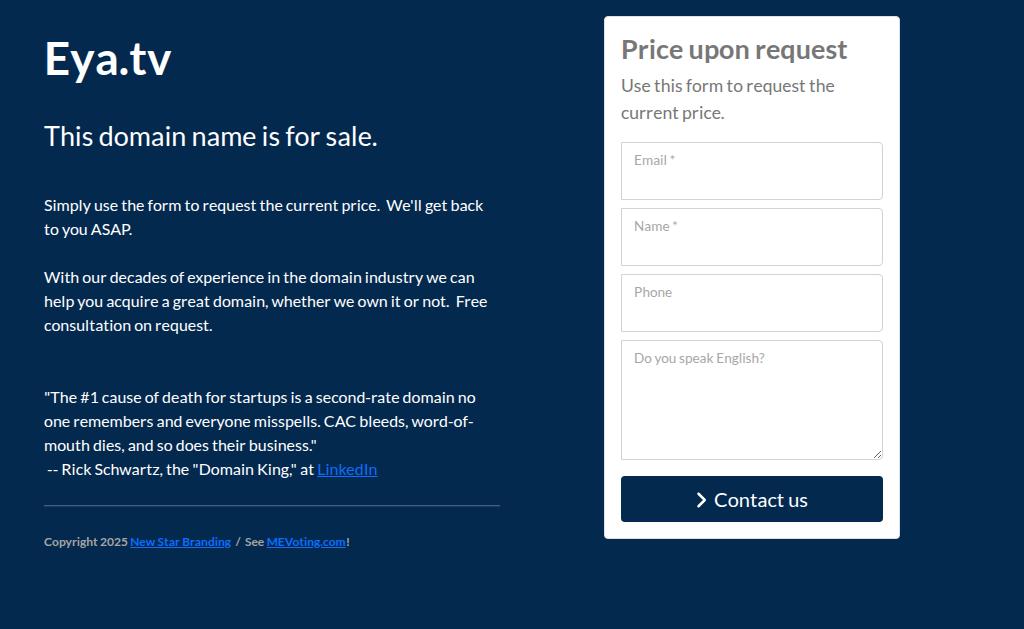Click the "With our decades of experience" paragraph
Screen dimensions: 1024x629
click(266, 302)
